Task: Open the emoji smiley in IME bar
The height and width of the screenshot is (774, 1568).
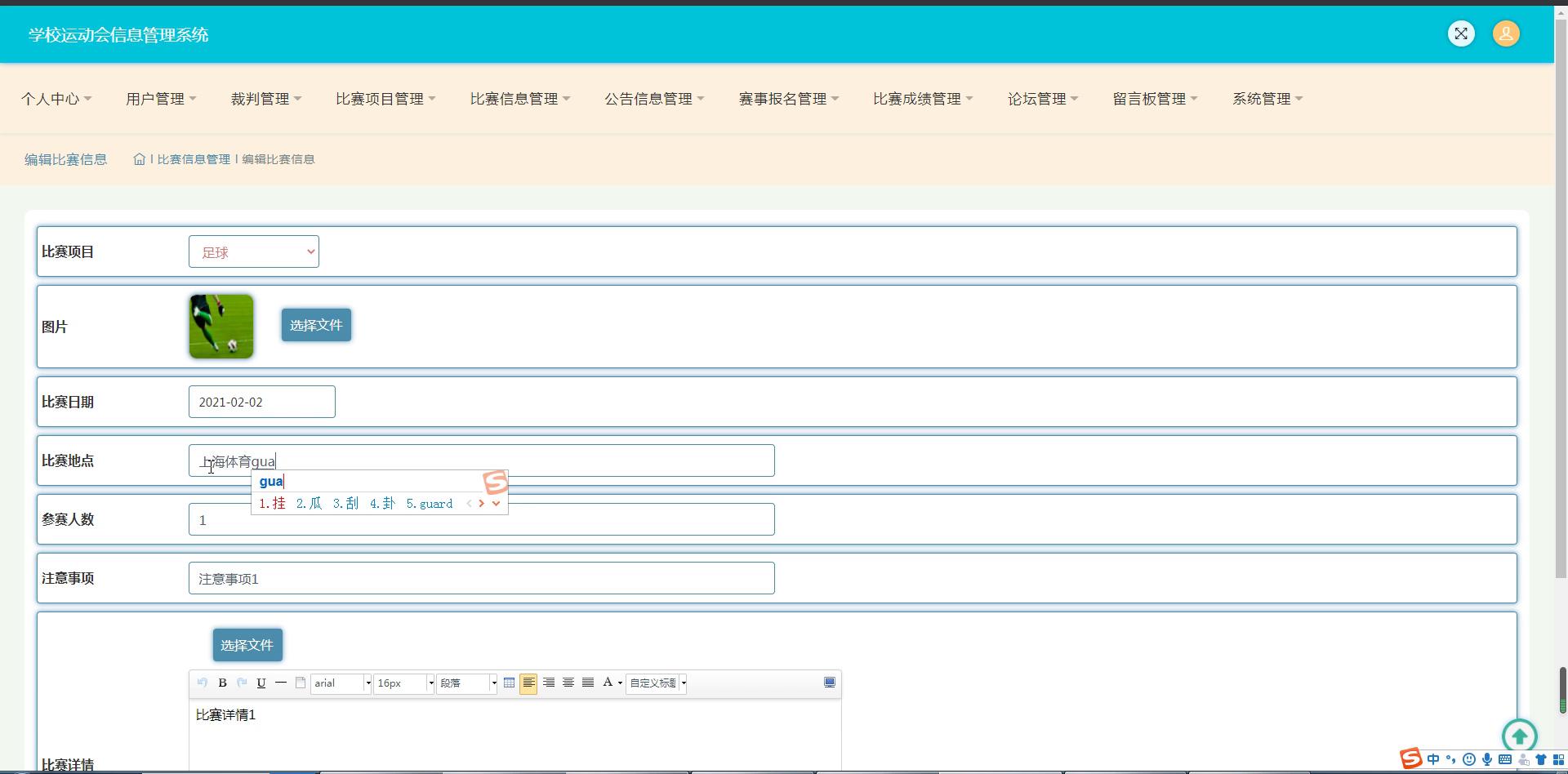Action: point(1469,759)
